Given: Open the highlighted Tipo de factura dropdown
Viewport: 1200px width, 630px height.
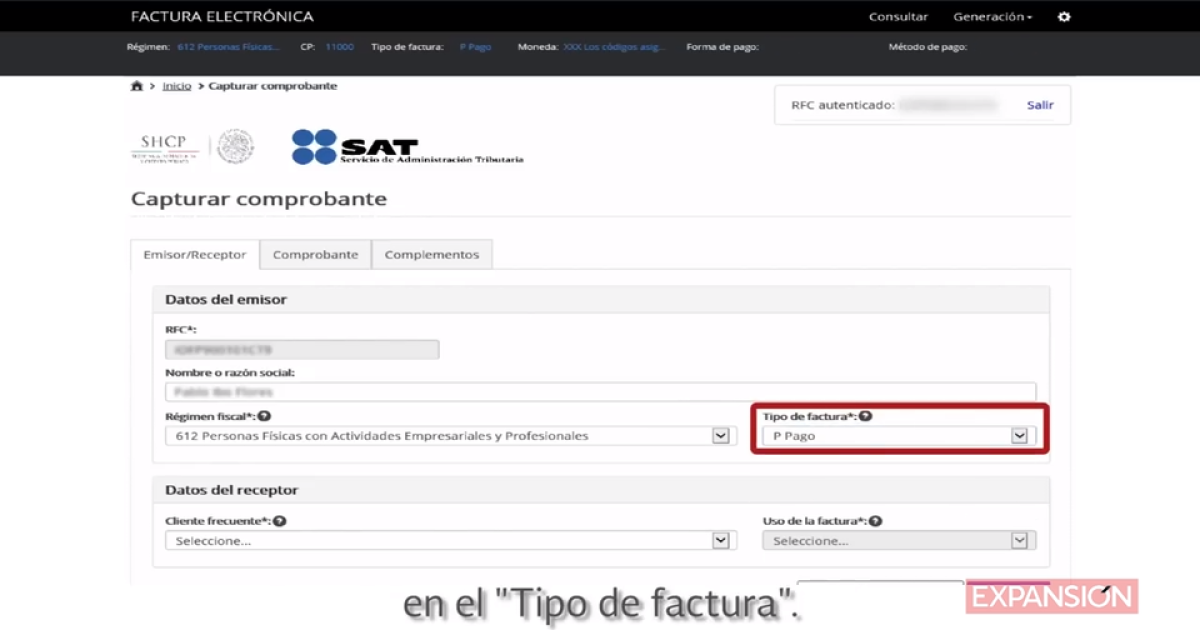Looking at the screenshot, I should [x=1019, y=435].
